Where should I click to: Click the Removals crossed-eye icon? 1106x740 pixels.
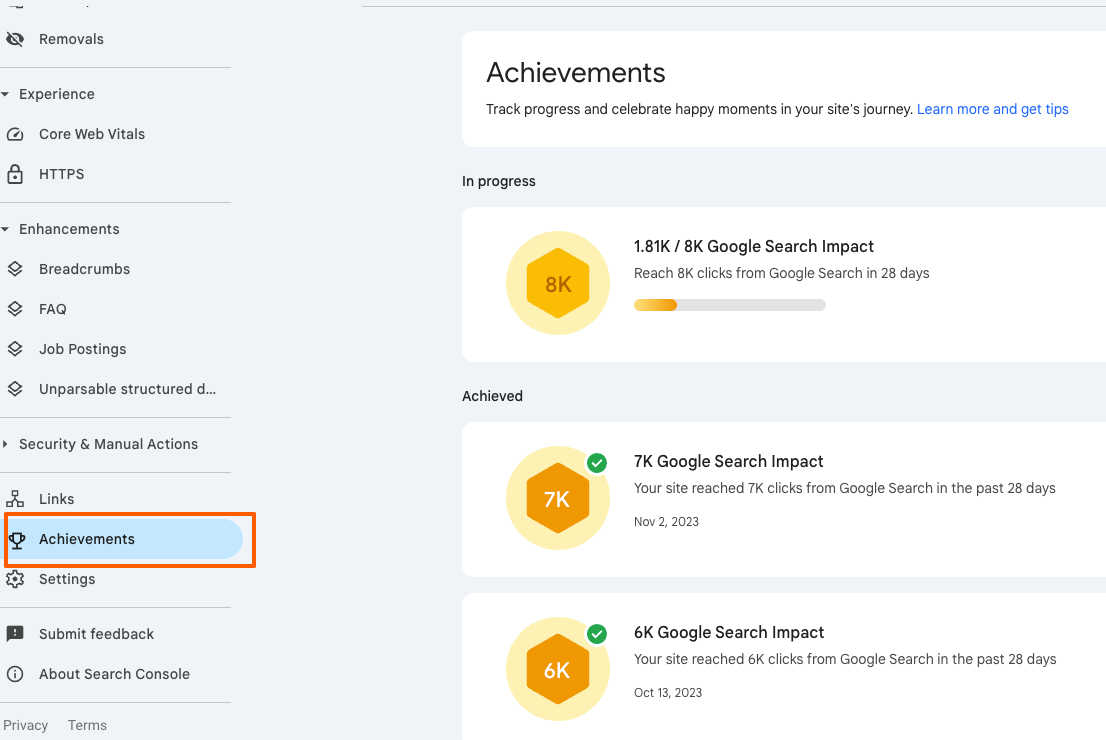coord(15,39)
